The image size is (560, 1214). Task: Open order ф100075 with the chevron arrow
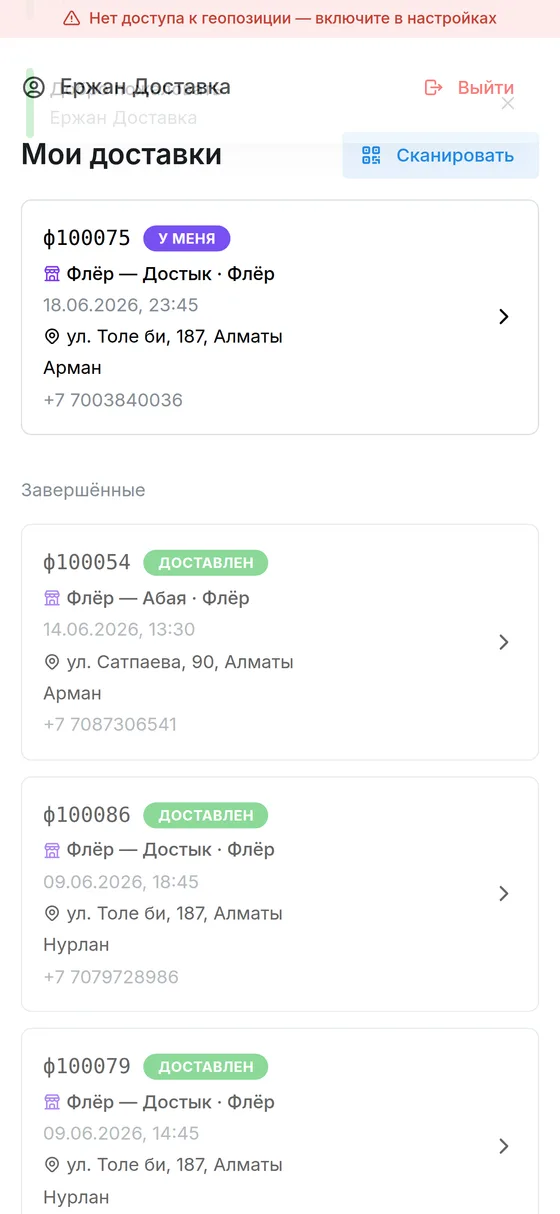tap(504, 317)
